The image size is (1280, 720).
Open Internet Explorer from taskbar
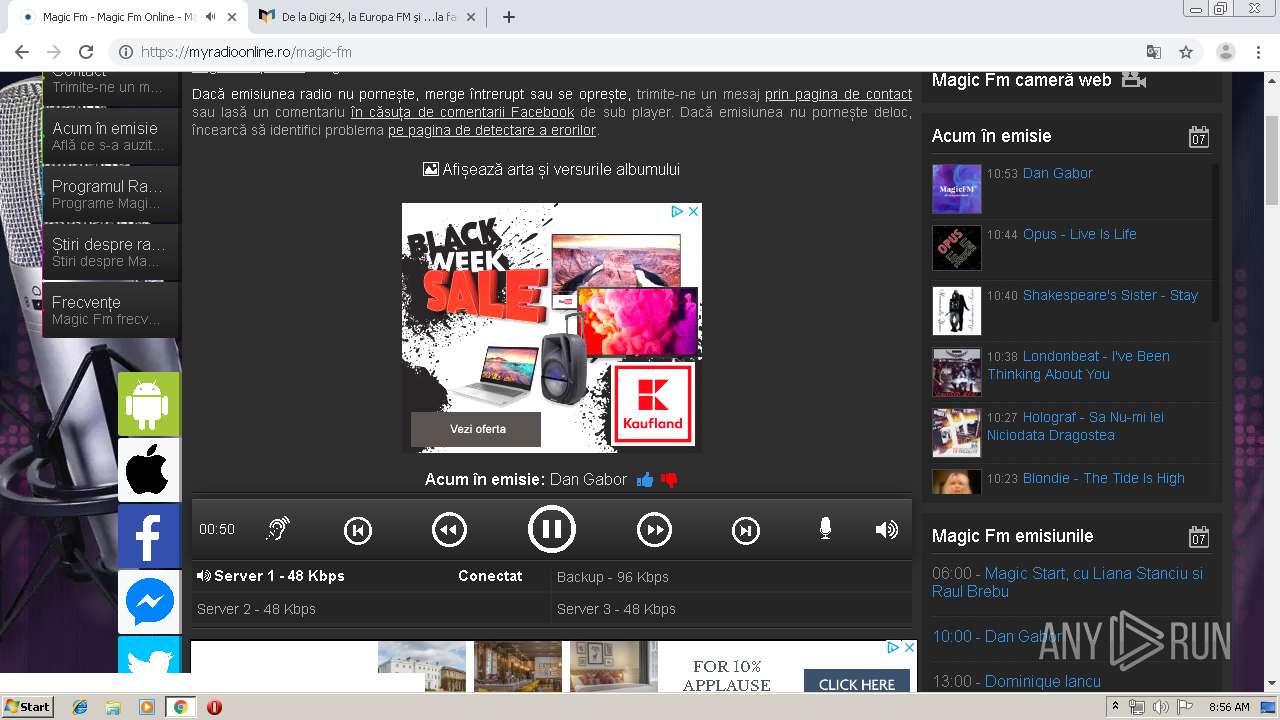pyautogui.click(x=80, y=707)
